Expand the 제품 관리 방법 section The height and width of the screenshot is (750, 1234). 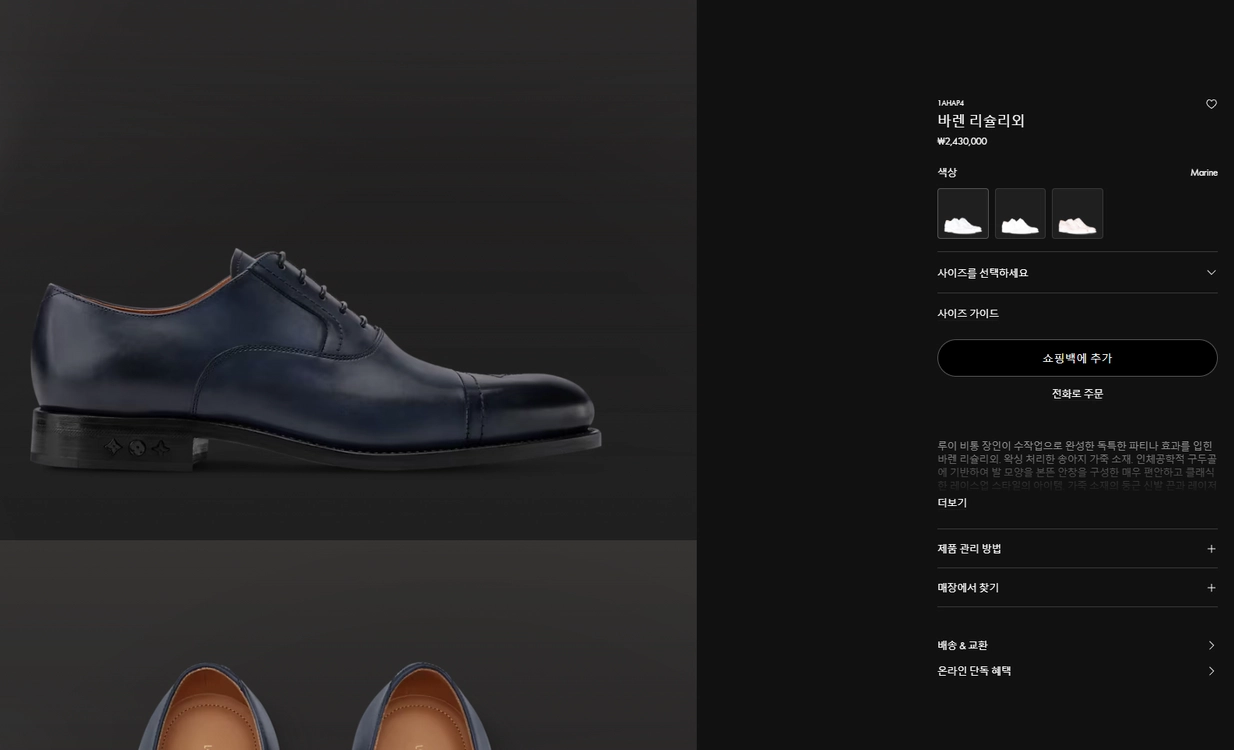[x=1077, y=549]
